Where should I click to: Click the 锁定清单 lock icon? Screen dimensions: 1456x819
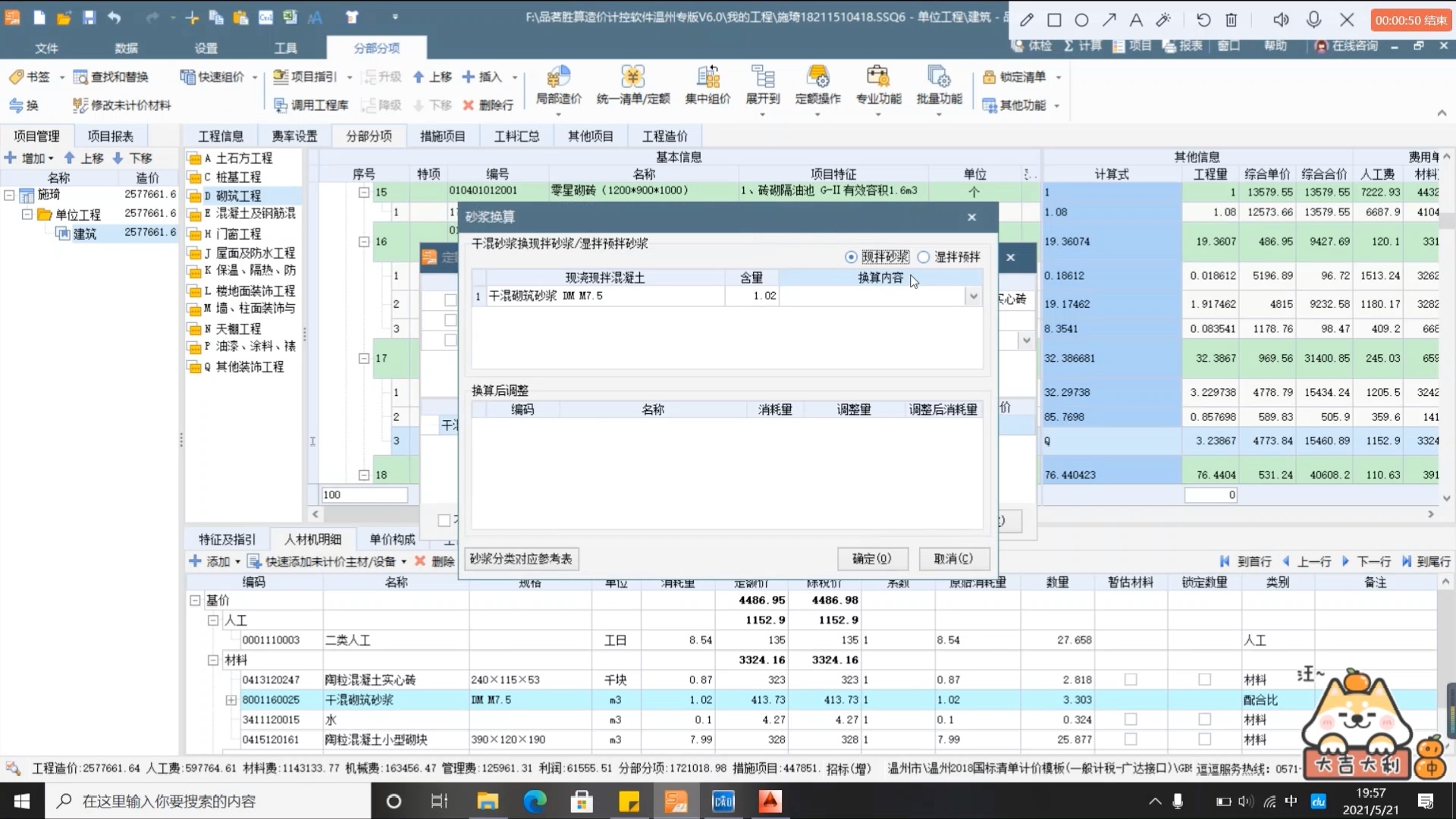click(x=989, y=77)
